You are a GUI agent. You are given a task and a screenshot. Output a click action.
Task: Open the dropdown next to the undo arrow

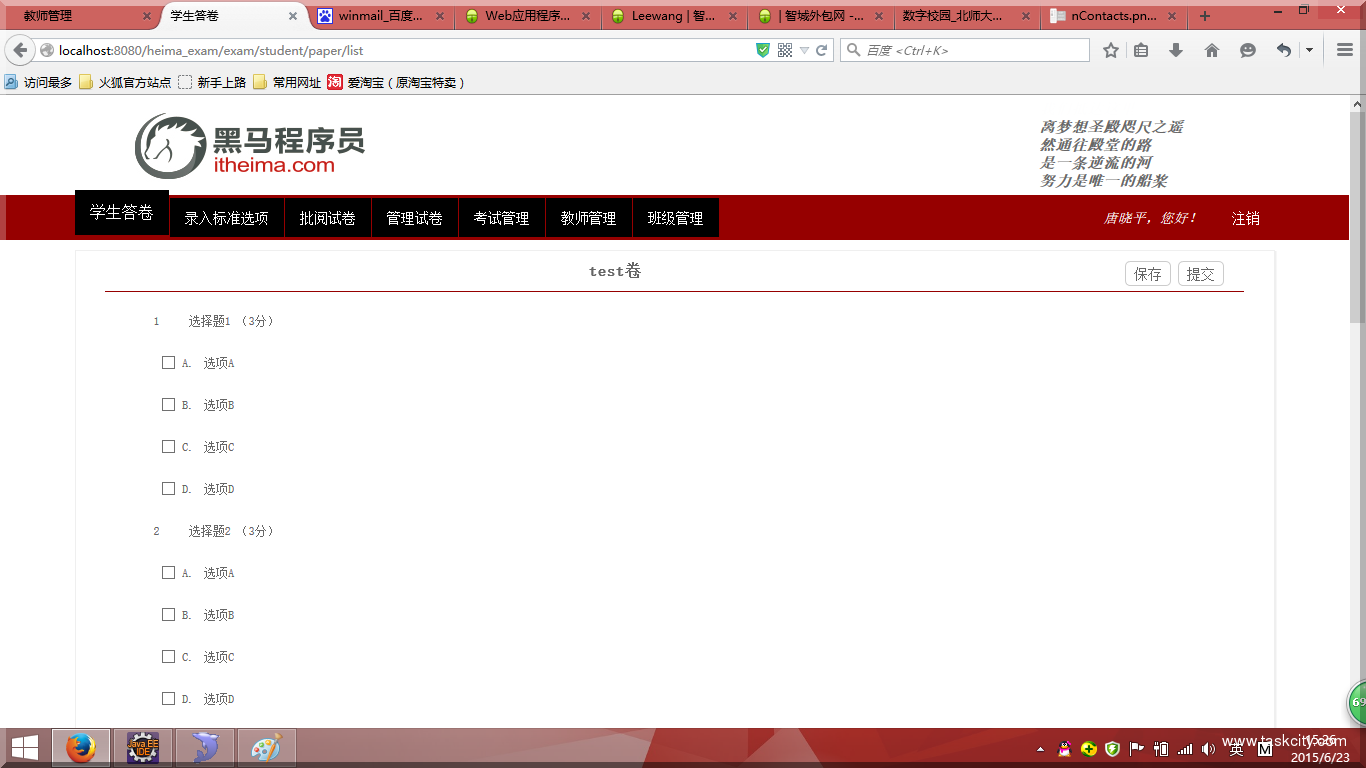[x=1309, y=50]
